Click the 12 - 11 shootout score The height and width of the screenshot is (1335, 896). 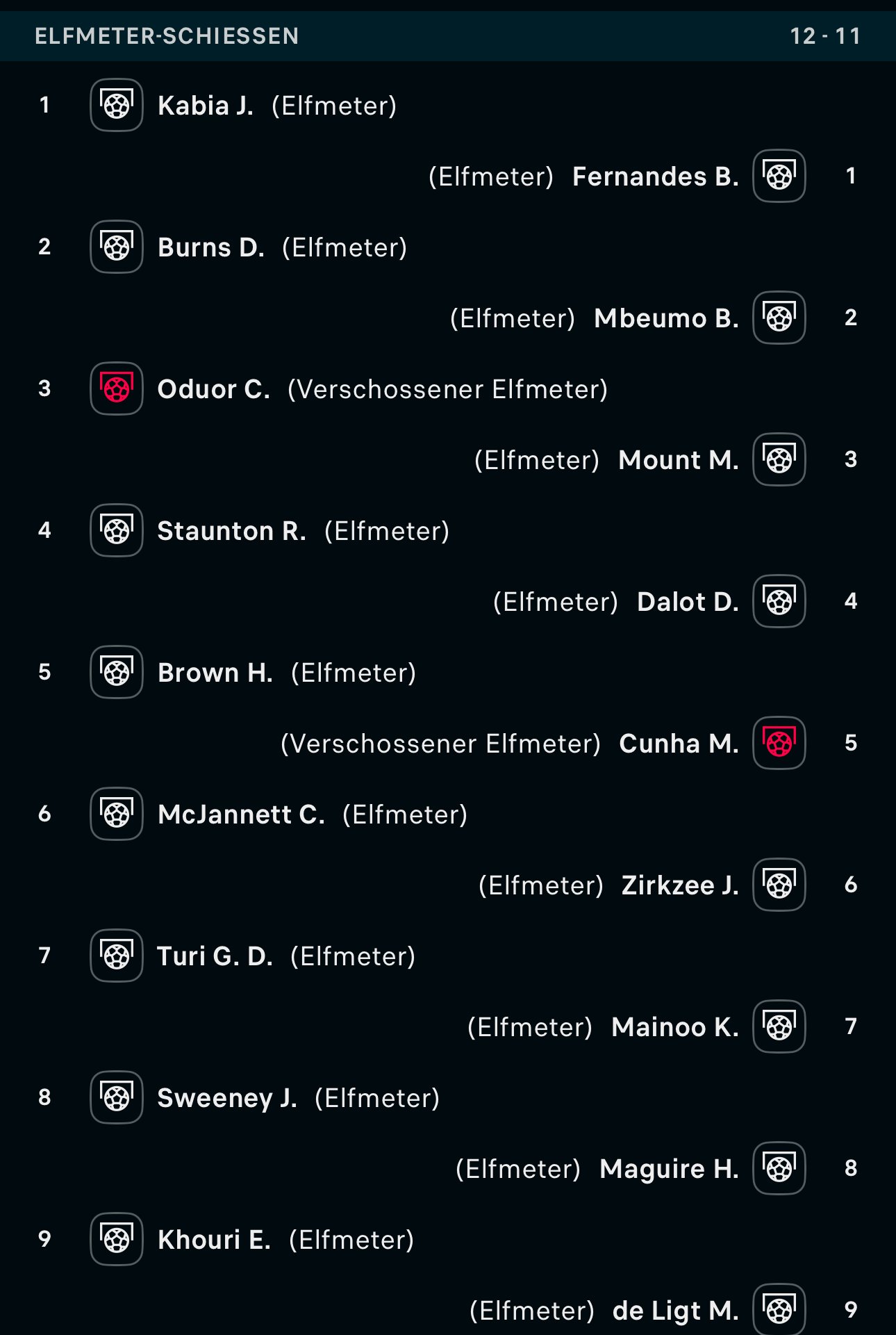coord(825,35)
